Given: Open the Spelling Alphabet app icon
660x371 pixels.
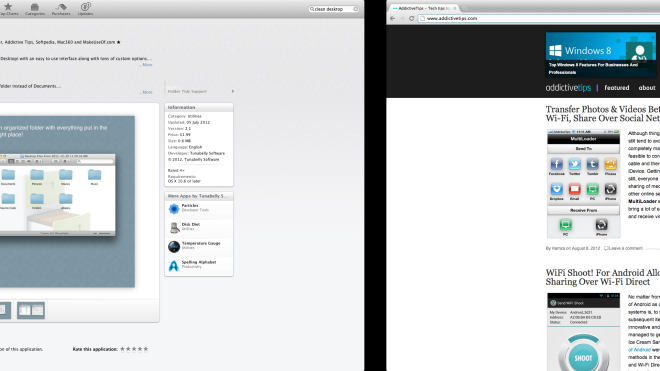Looking at the screenshot, I should pos(174,265).
